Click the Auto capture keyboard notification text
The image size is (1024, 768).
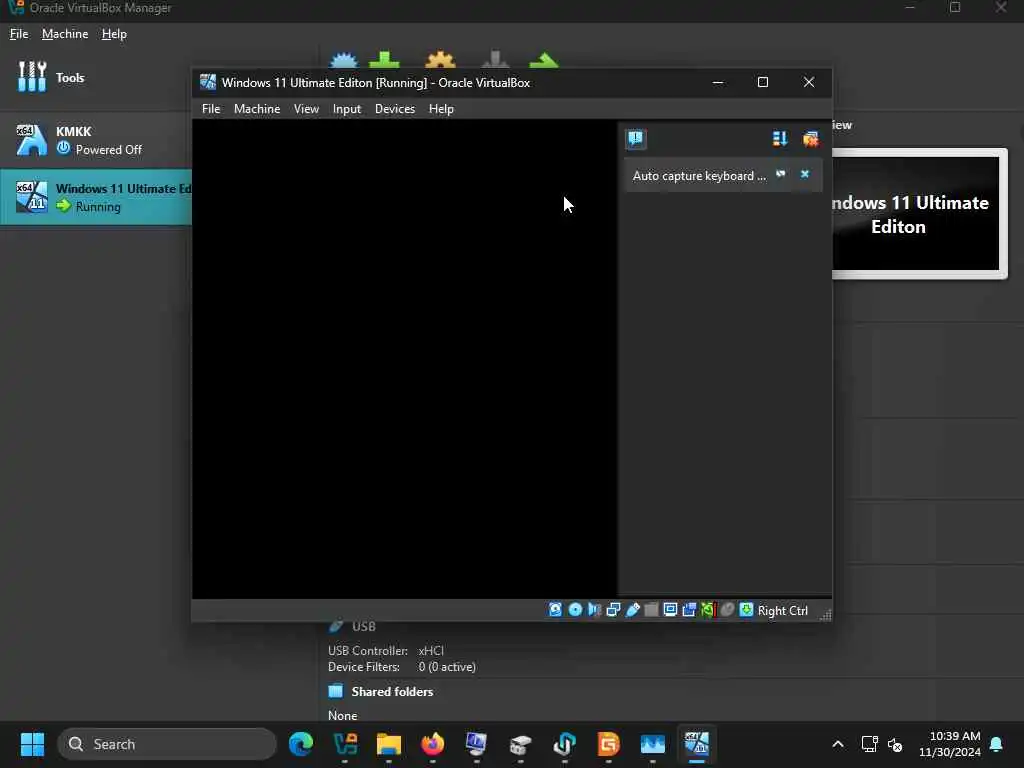tap(699, 176)
